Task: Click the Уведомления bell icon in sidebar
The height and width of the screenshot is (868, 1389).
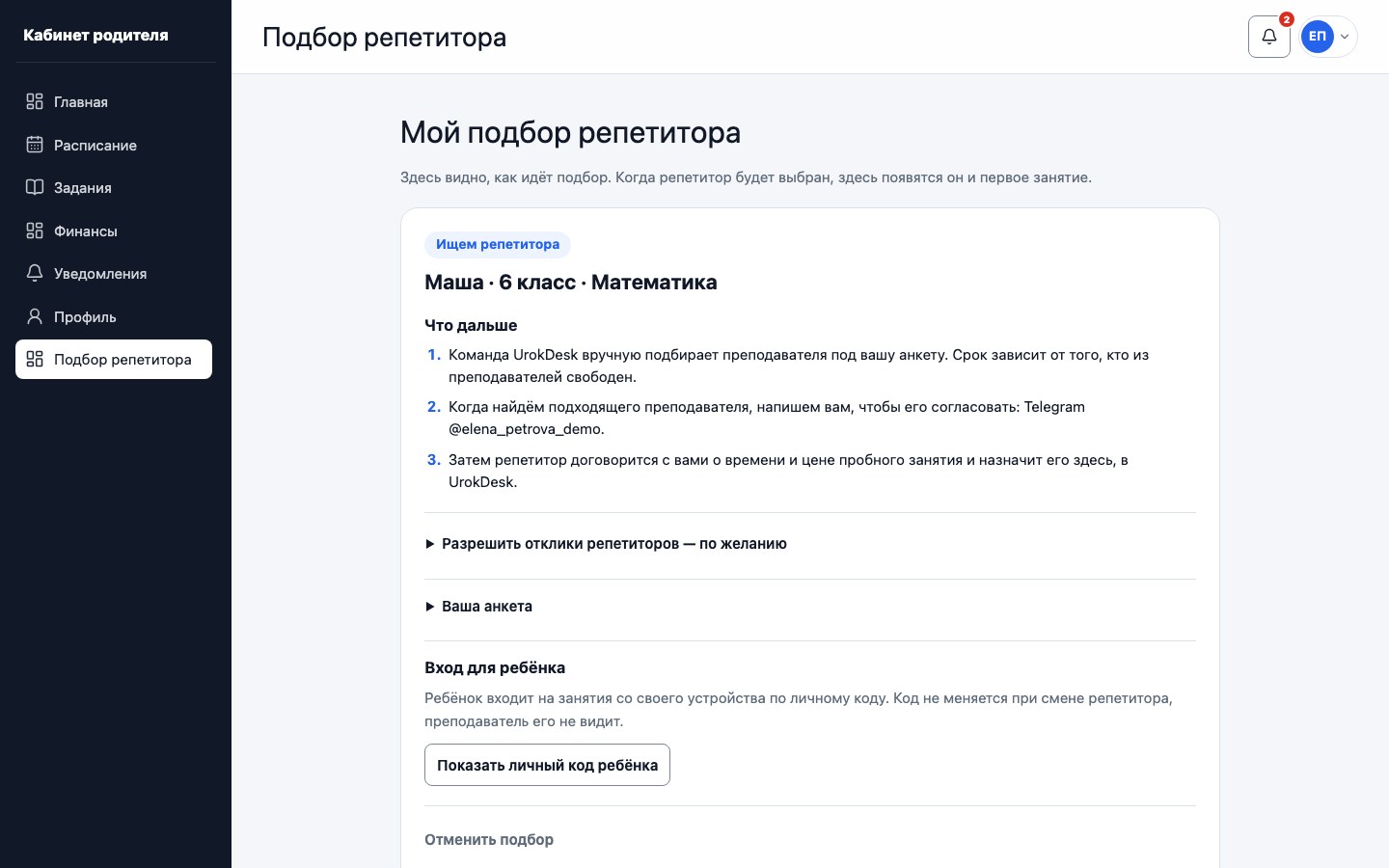Action: tap(35, 273)
